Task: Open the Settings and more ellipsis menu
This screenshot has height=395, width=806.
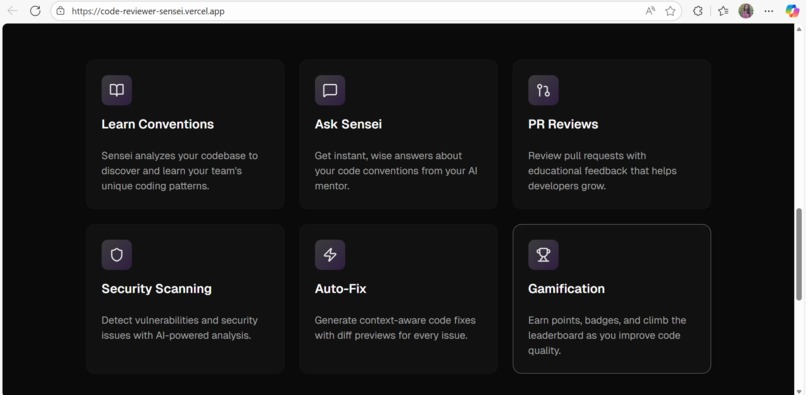Action: coord(769,11)
